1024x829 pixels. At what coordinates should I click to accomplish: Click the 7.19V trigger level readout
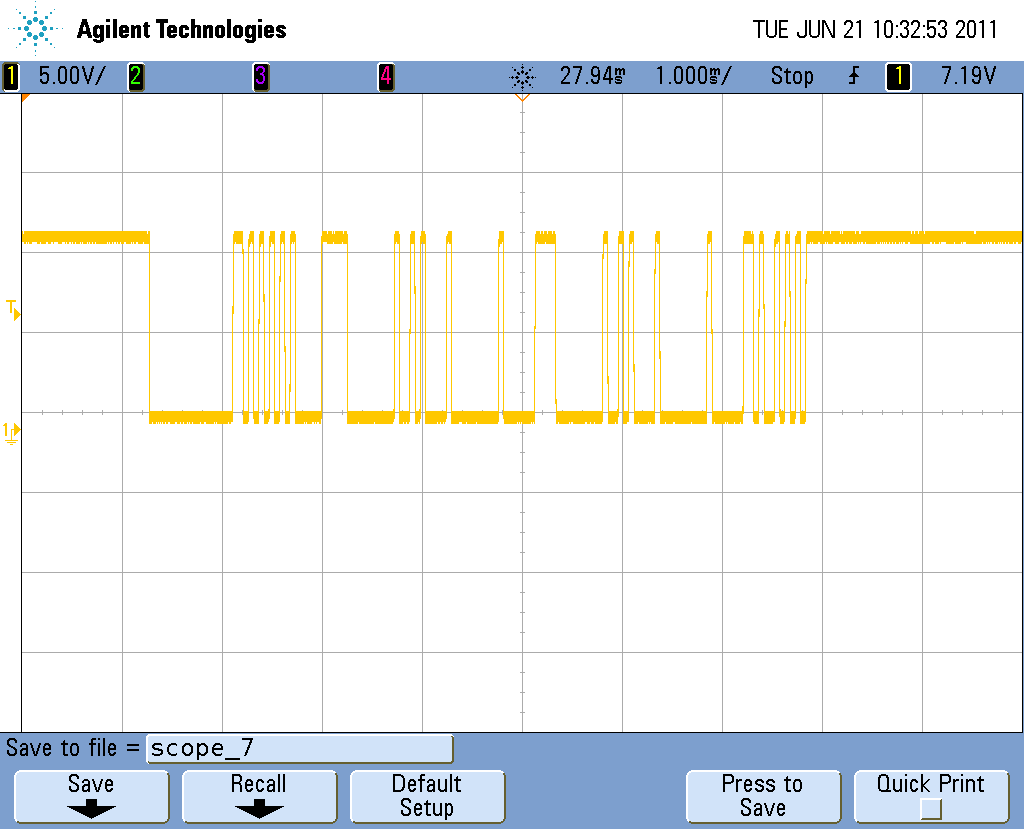(968, 76)
